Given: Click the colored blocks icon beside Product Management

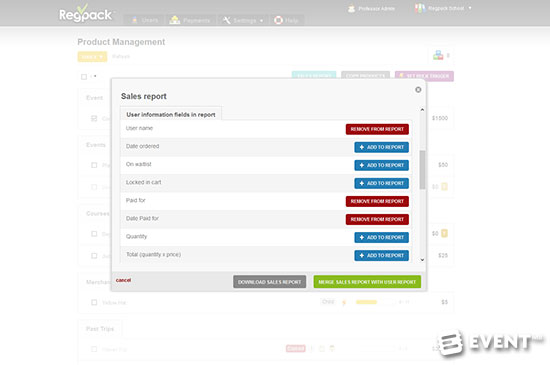Looking at the screenshot, I should pyautogui.click(x=438, y=55).
